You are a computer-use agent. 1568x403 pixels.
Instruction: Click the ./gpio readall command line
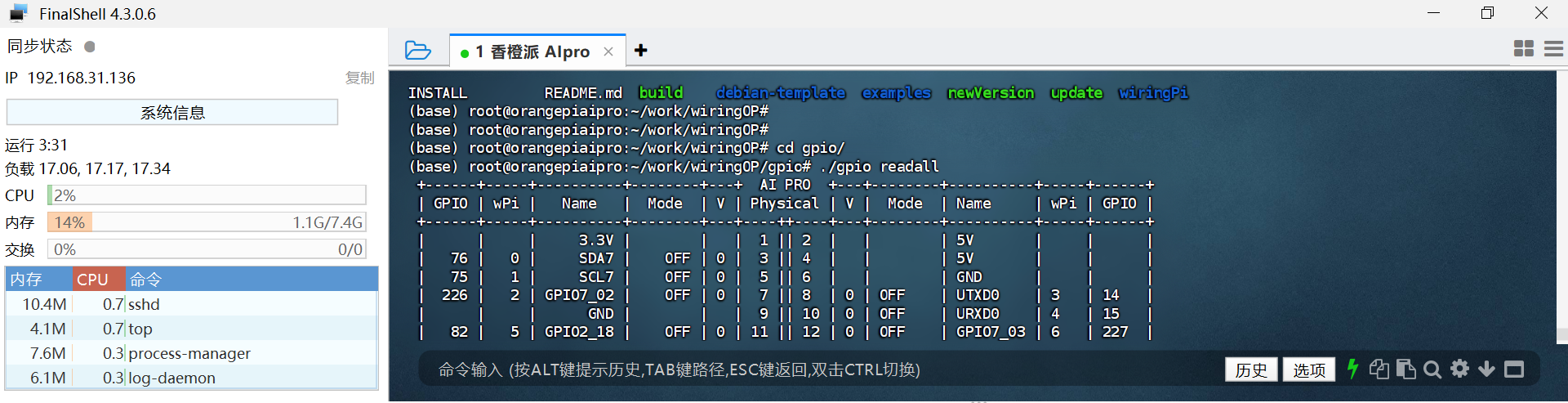tap(879, 167)
